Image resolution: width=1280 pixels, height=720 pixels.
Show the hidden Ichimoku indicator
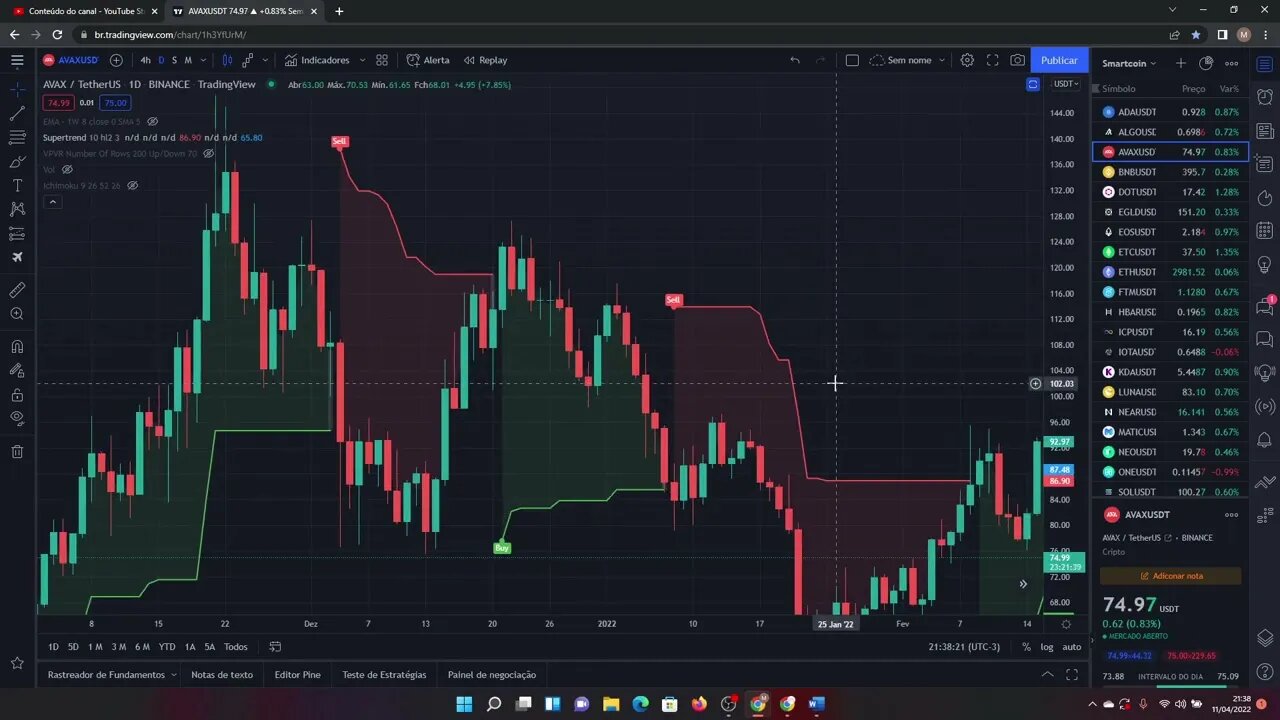coord(132,185)
